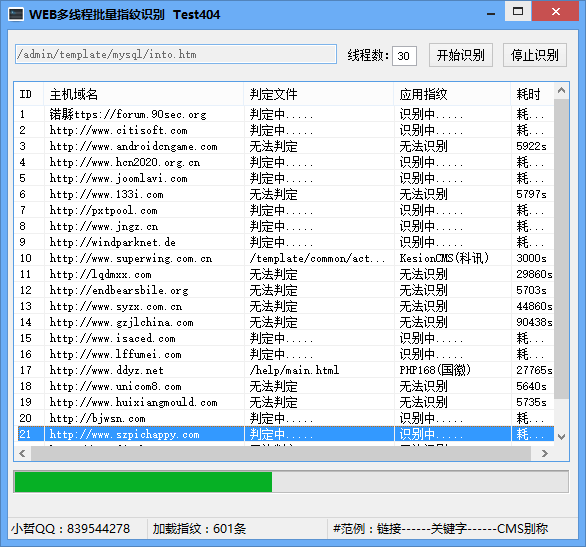The image size is (586, 547).
Task: Click the 开始识别 button
Action: [x=460, y=55]
